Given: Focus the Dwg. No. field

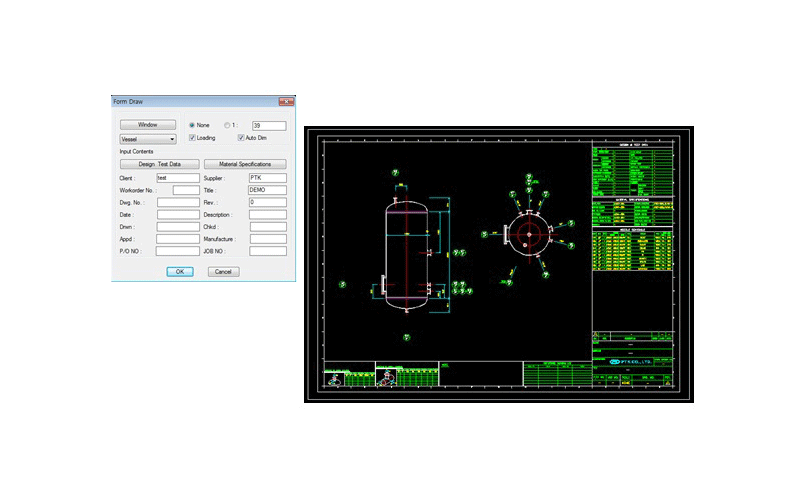Looking at the screenshot, I should [178, 203].
